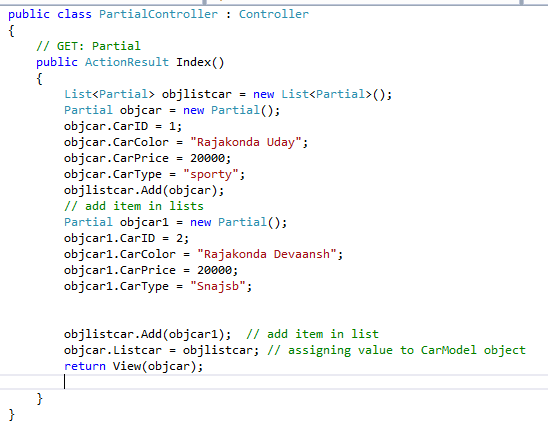Click statement 'objlistcar.Add(objcar1);'

pos(147,334)
